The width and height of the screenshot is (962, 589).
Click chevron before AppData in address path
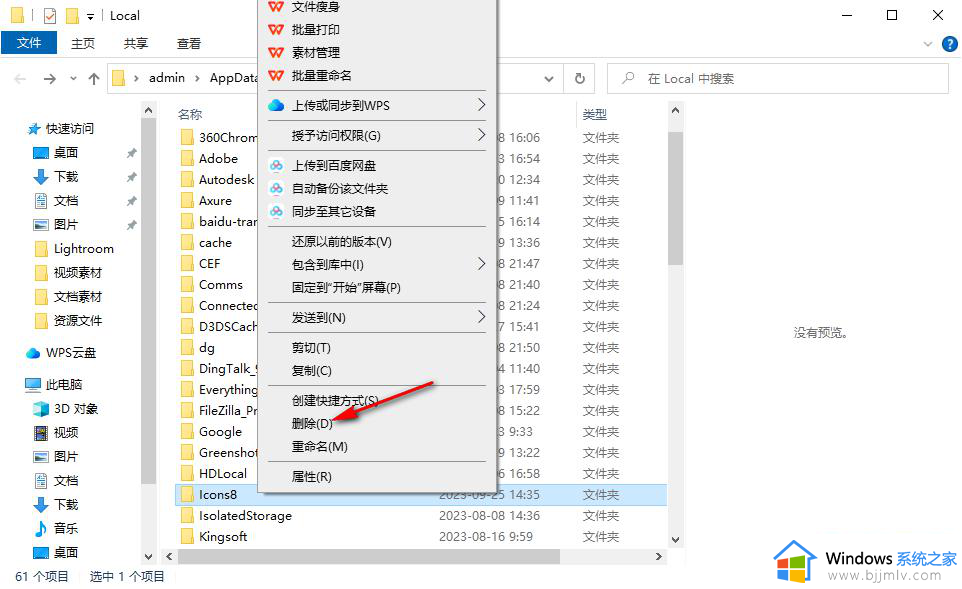(197, 78)
